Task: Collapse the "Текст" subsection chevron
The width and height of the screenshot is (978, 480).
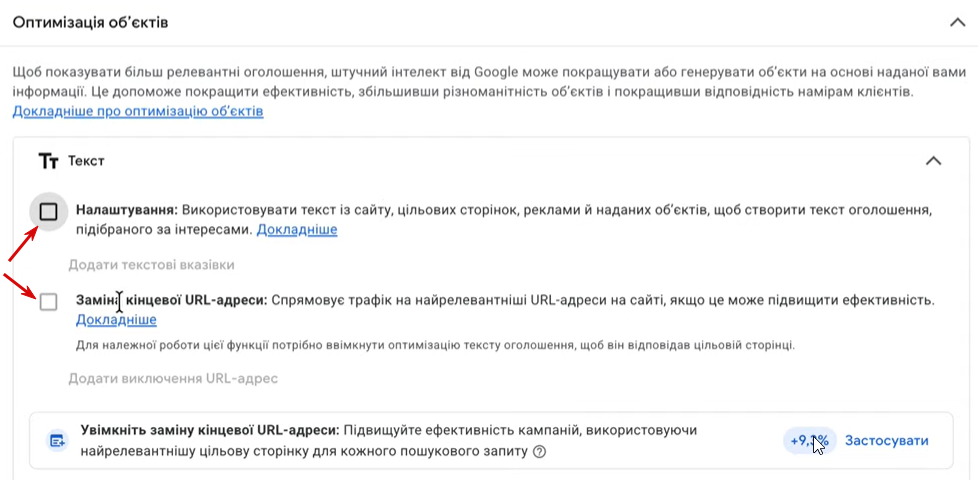Action: pyautogui.click(x=933, y=160)
